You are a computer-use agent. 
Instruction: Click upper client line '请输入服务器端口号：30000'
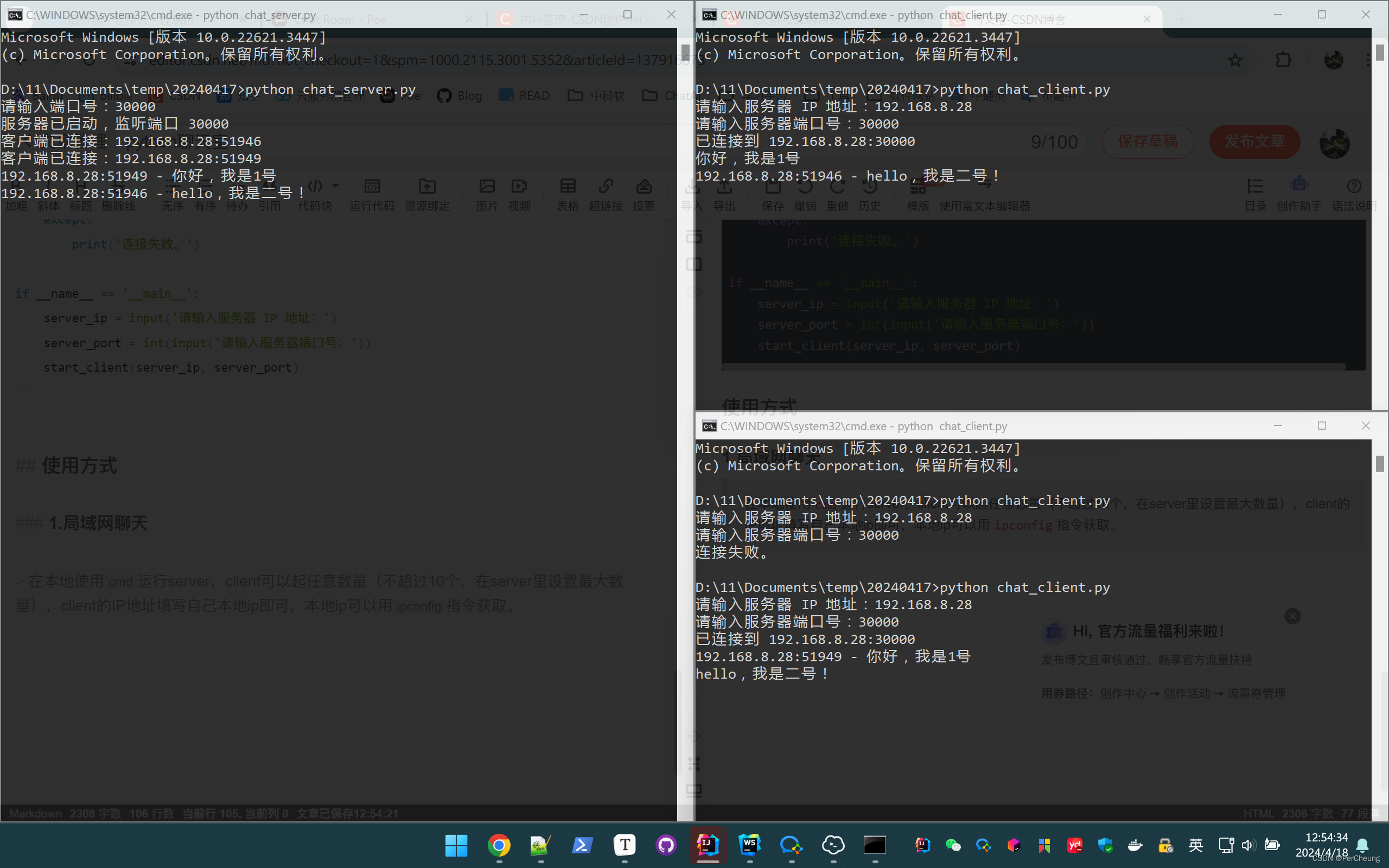tap(797, 124)
